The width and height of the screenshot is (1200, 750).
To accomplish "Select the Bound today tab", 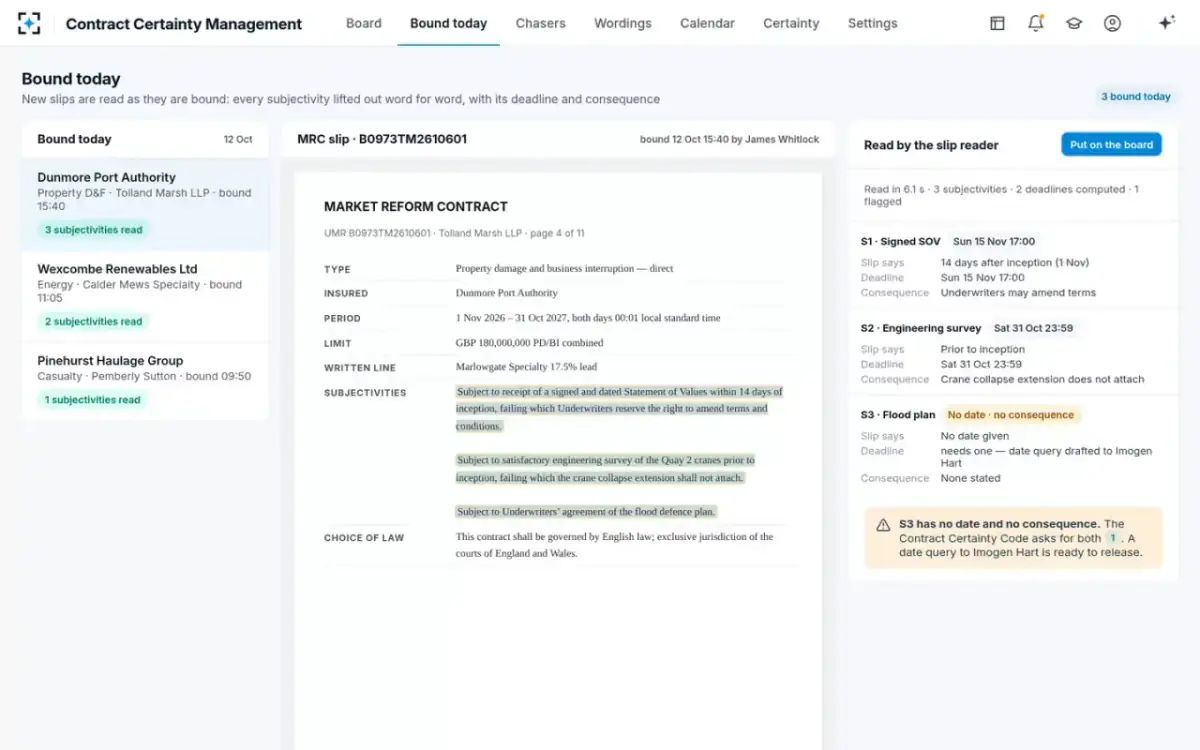I will [449, 23].
